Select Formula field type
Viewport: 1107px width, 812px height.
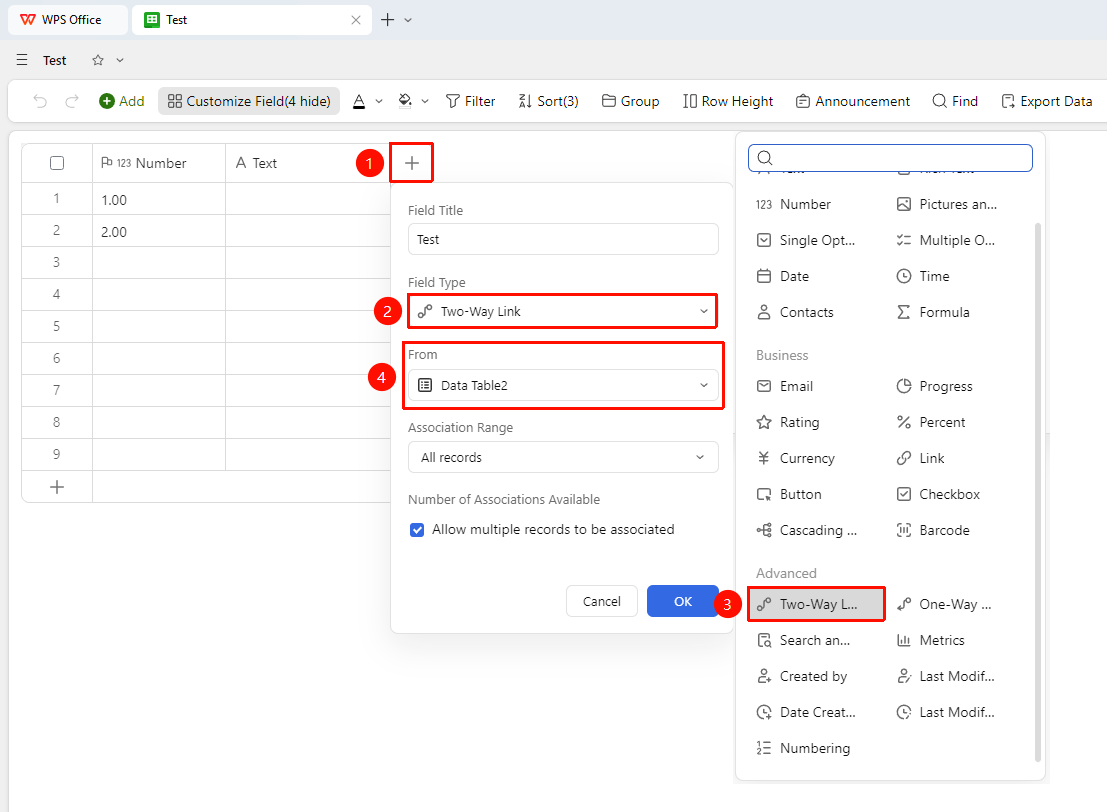933,312
